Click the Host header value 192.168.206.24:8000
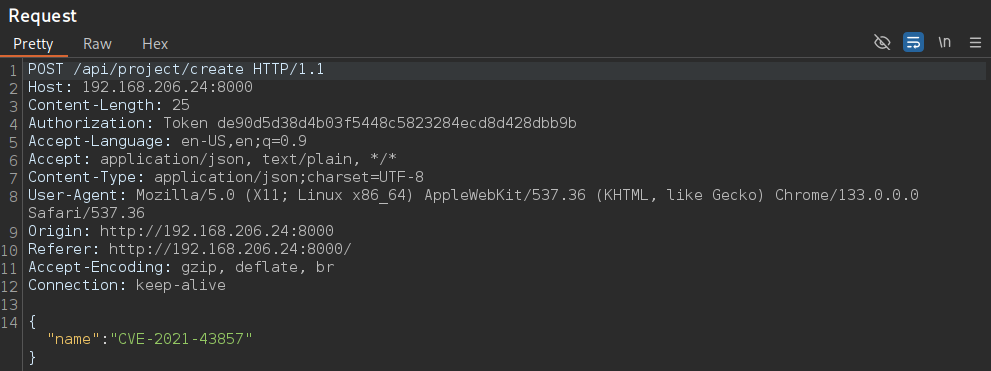This screenshot has height=371, width=991. (167, 87)
